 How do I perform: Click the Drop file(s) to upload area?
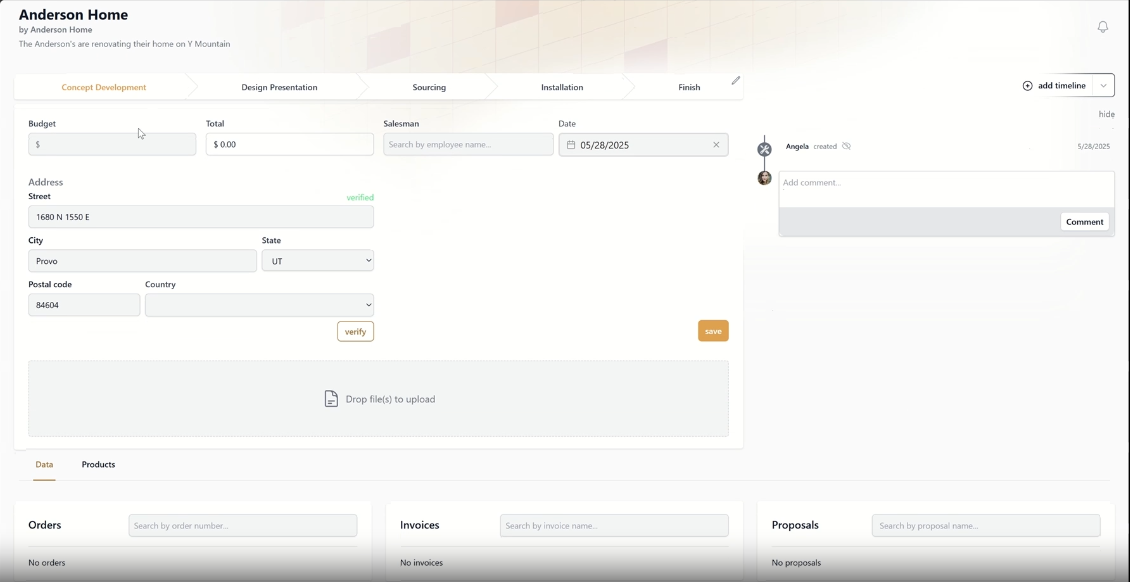pos(378,399)
